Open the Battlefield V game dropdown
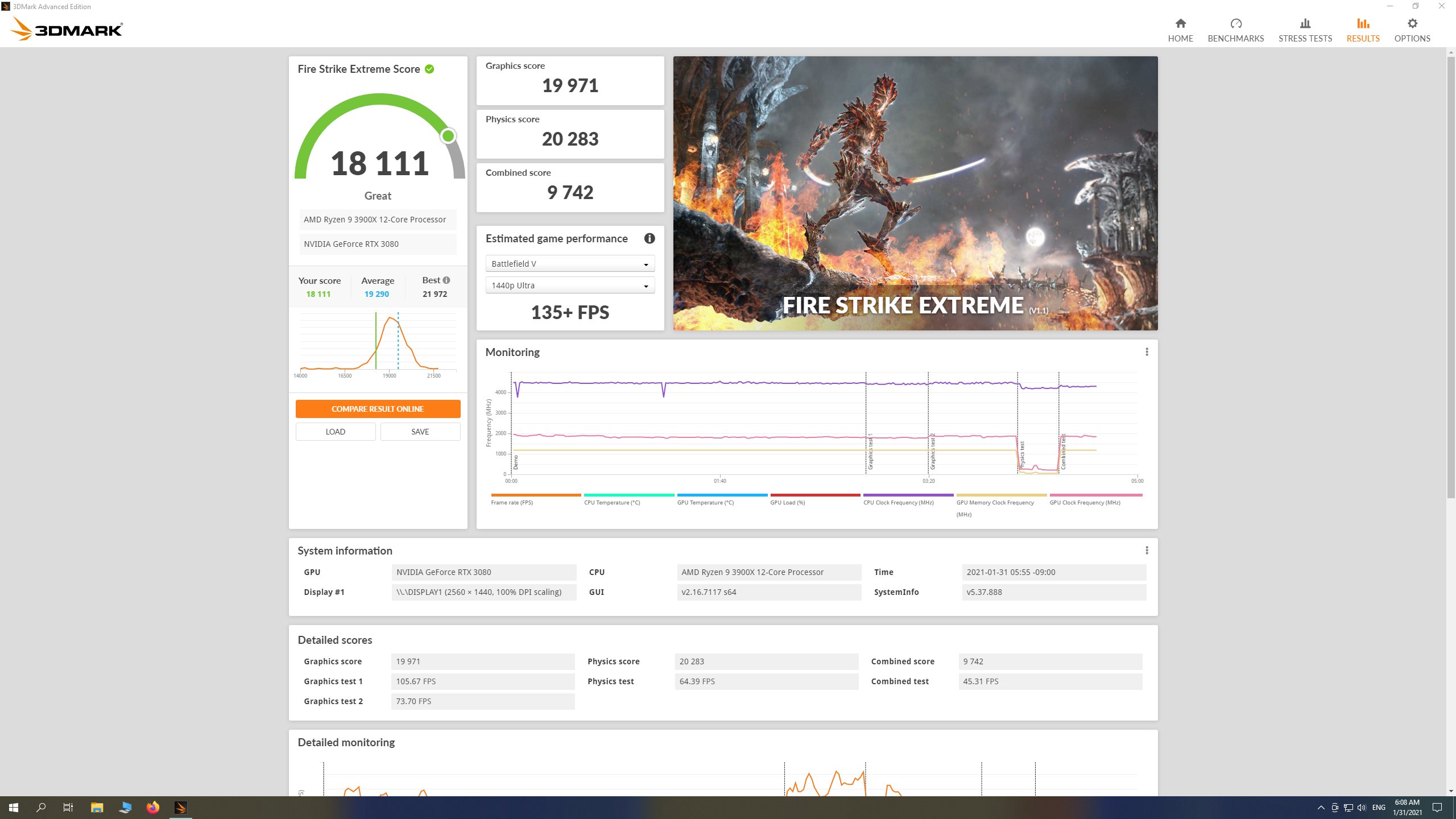Image resolution: width=1456 pixels, height=819 pixels. point(570,264)
